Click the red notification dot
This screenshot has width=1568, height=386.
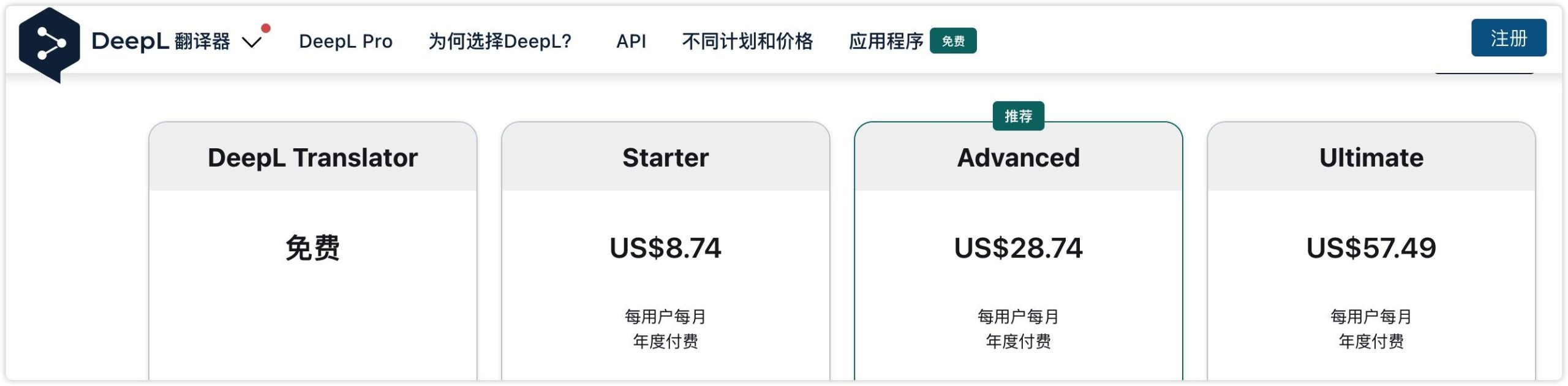pyautogui.click(x=266, y=28)
